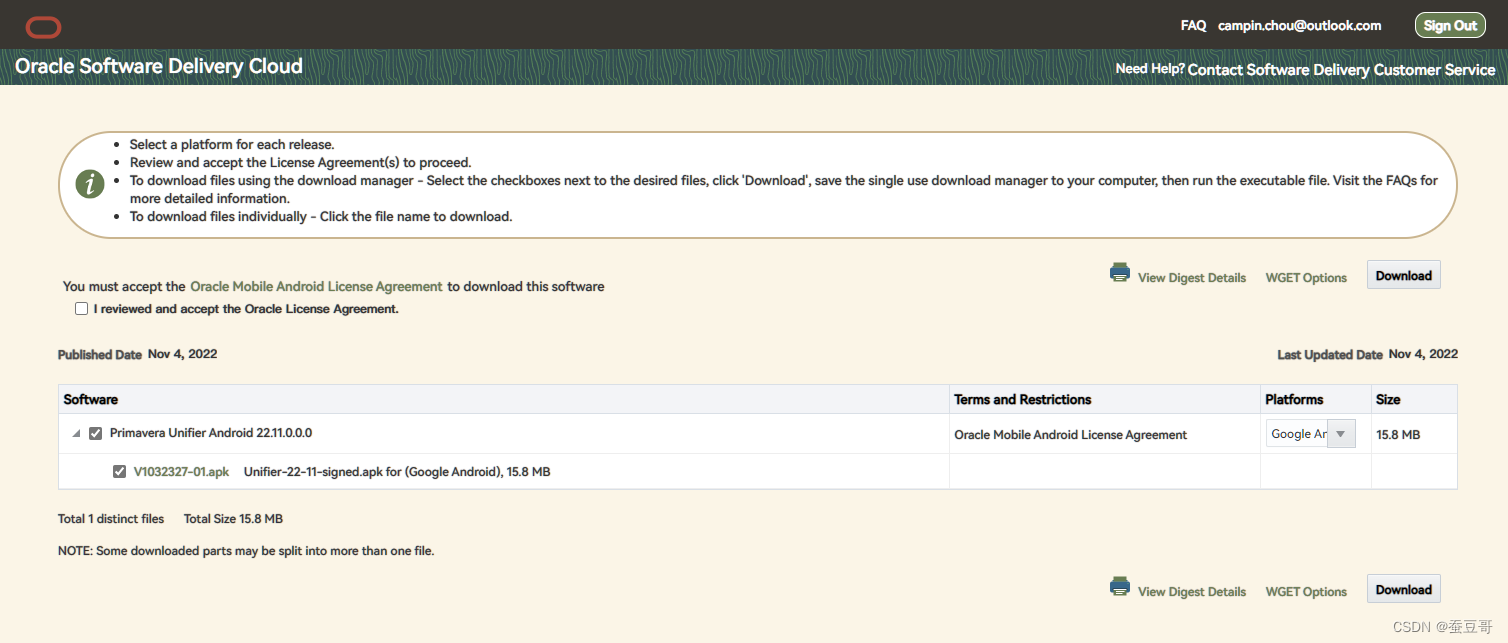
Task: Uncheck the Primavera Unifier Android 22.11.0.0.0 row
Action: [95, 433]
